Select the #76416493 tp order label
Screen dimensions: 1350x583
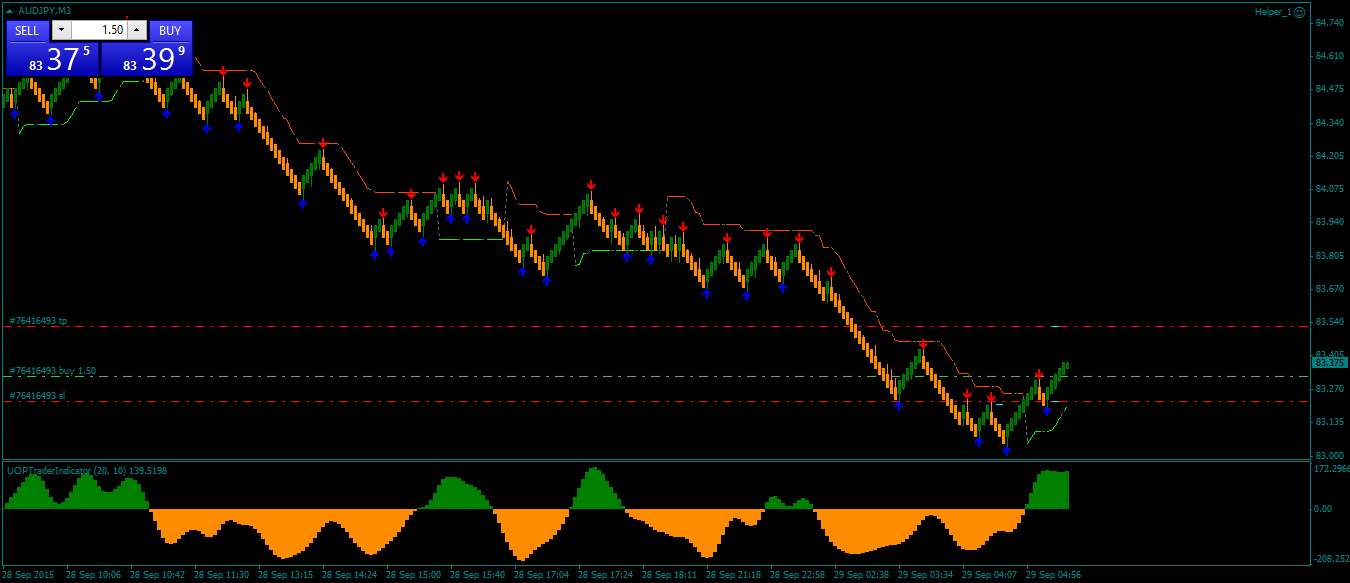pyautogui.click(x=38, y=321)
